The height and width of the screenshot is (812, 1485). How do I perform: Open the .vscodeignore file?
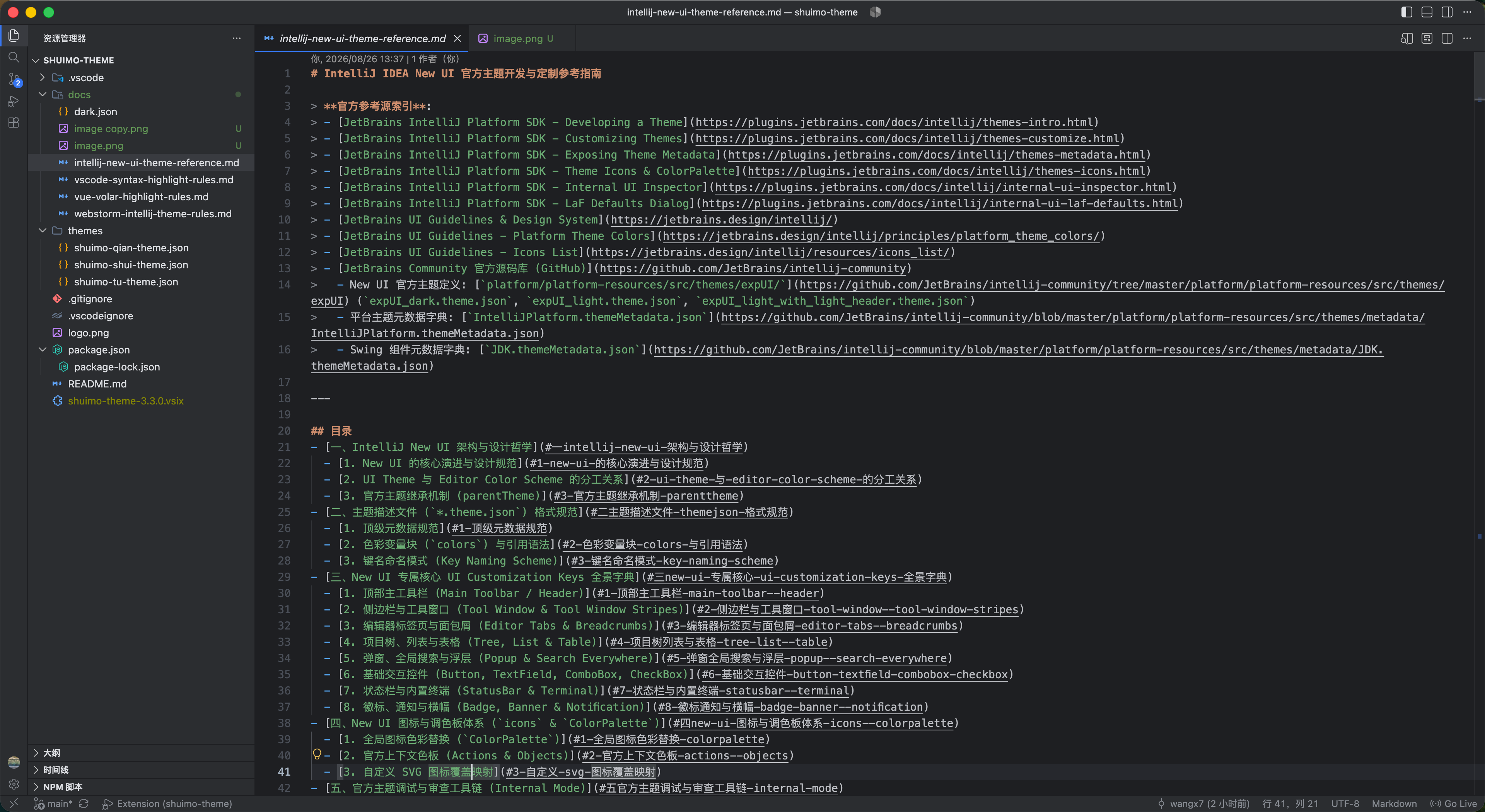point(141,316)
